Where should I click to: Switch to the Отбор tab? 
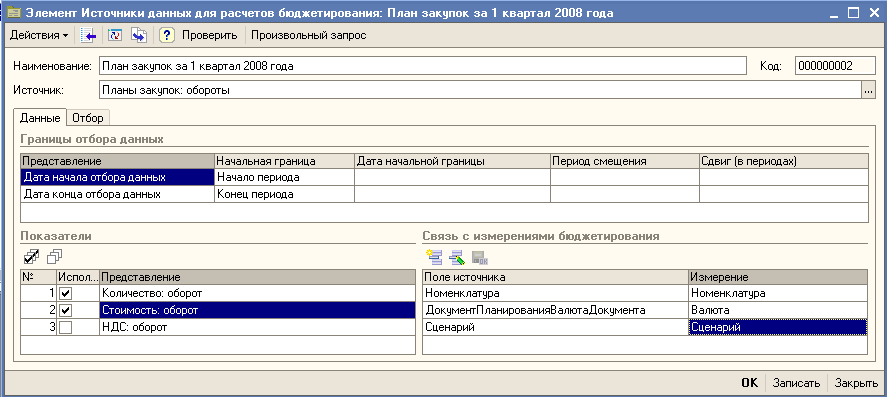pyautogui.click(x=88, y=118)
